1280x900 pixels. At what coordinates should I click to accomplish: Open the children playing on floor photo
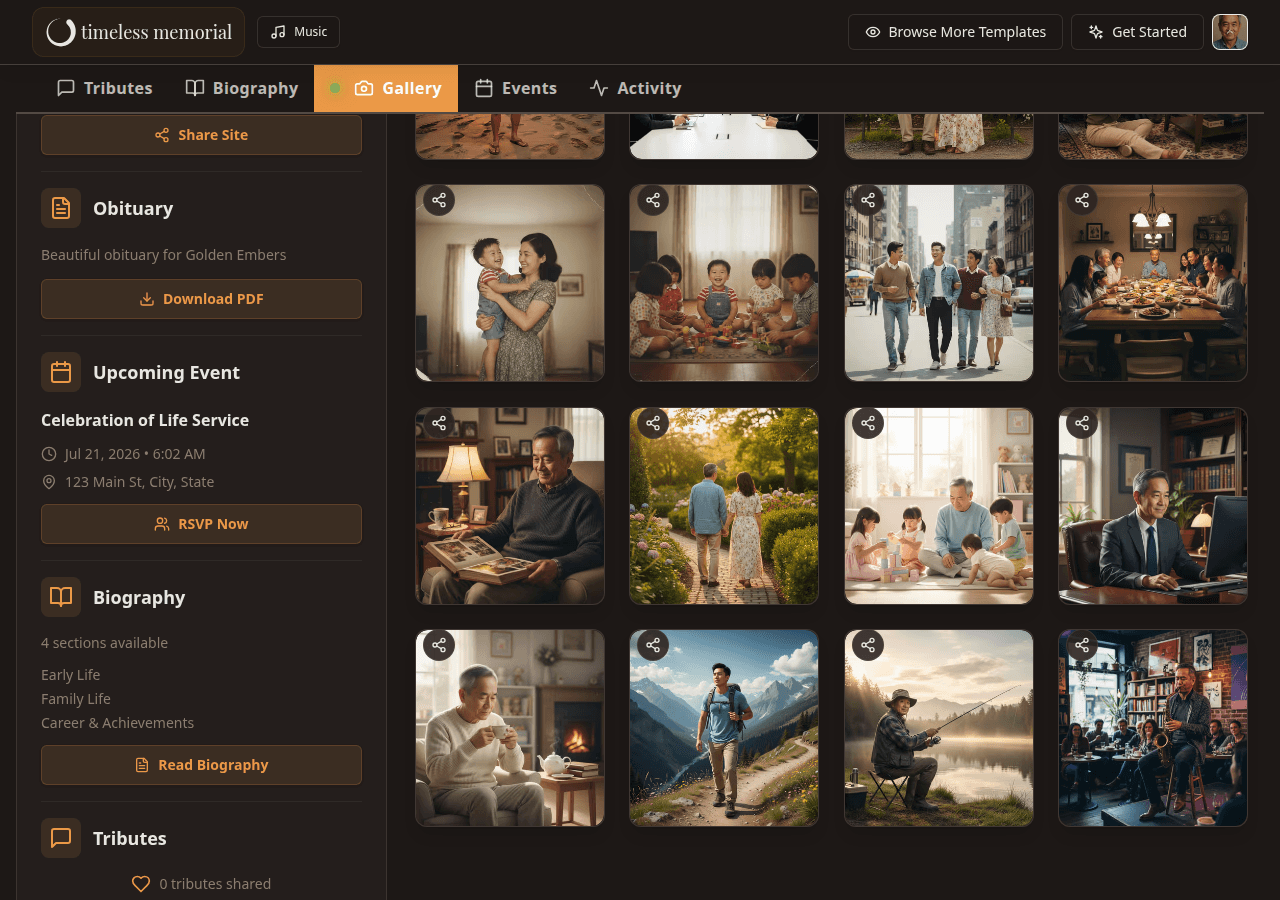coord(724,283)
